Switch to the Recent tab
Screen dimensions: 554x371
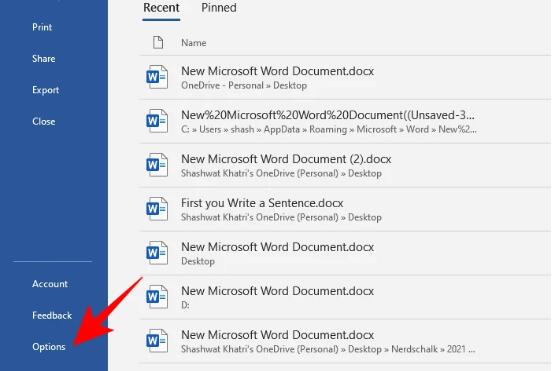click(161, 8)
